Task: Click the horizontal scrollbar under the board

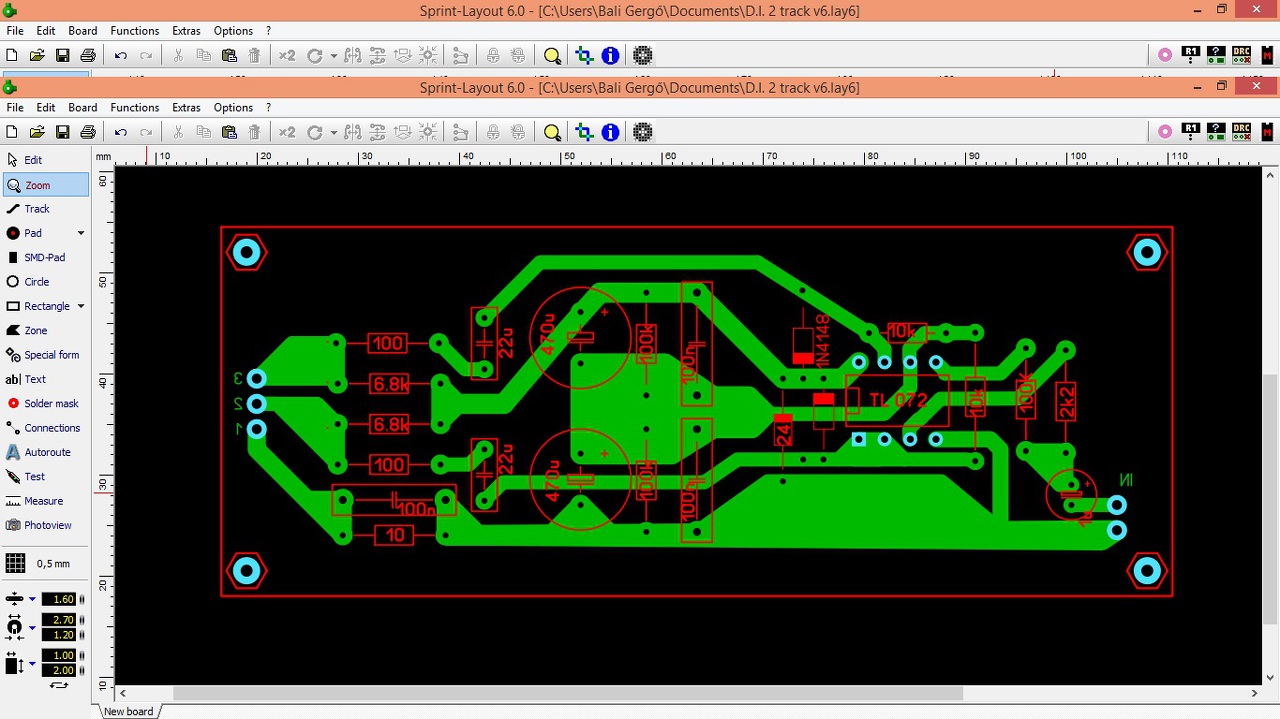Action: (x=568, y=693)
